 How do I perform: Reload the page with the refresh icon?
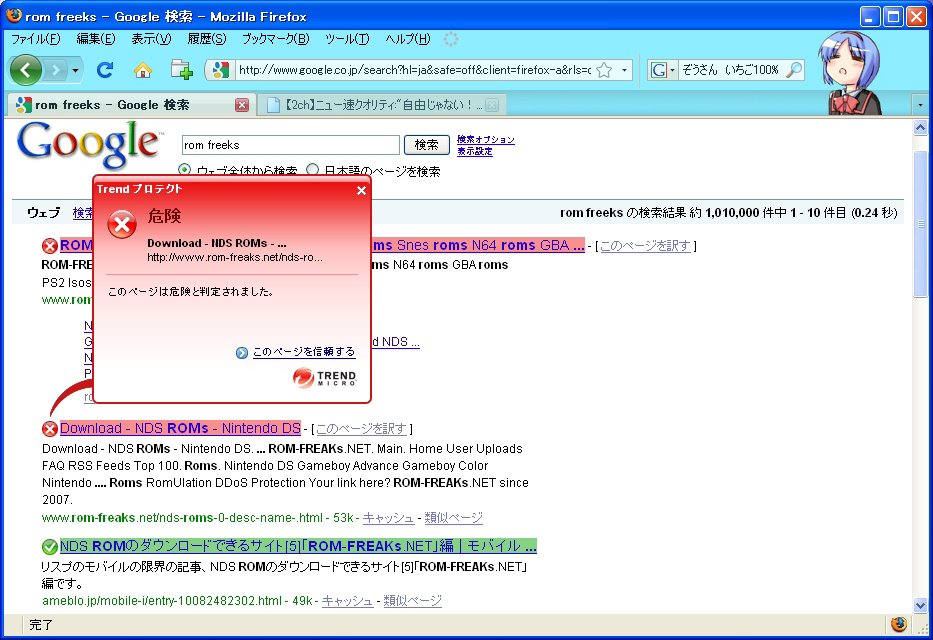coord(105,70)
